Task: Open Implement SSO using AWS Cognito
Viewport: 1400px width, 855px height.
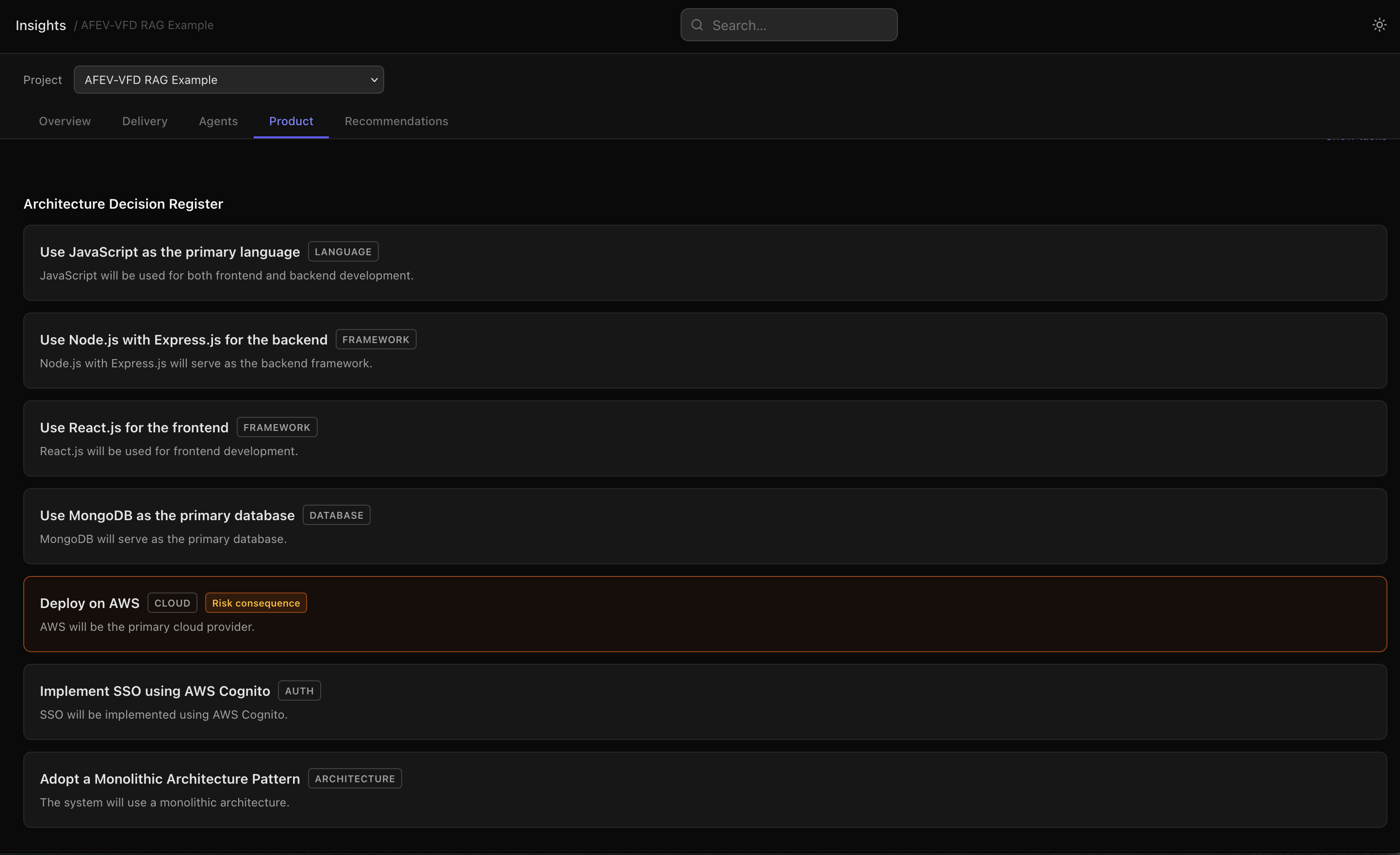Action: point(705,702)
